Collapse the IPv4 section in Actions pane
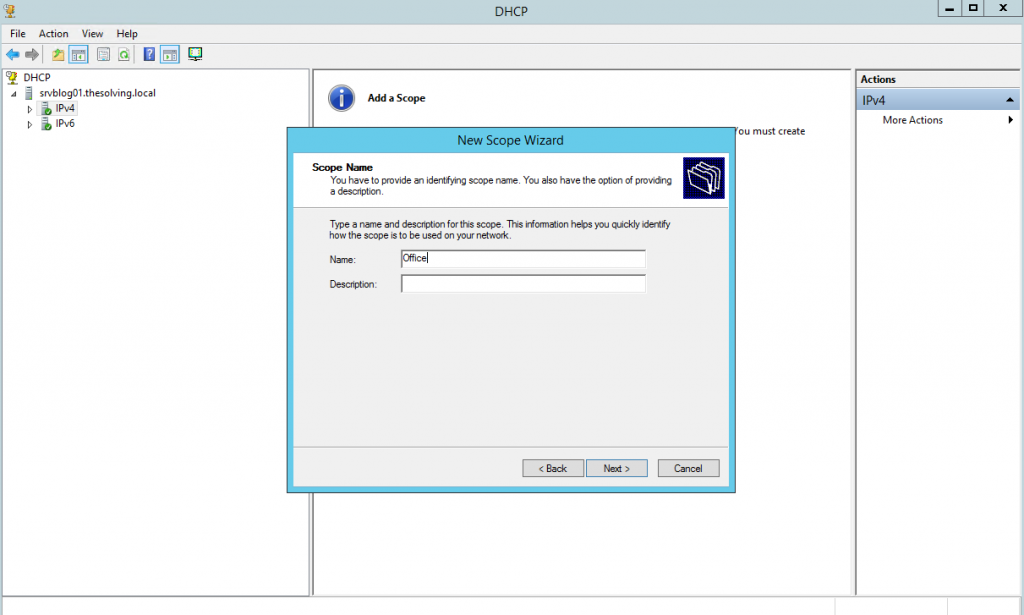 pos(1010,100)
